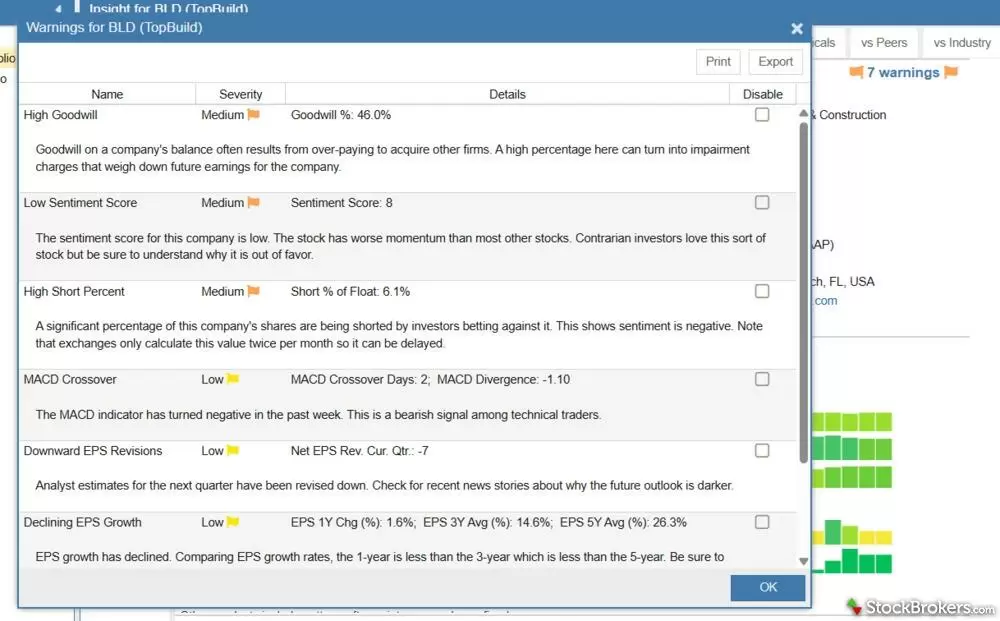Click the yellow flag for Declining EPS Growth
This screenshot has height=621, width=1000.
pyautogui.click(x=233, y=522)
